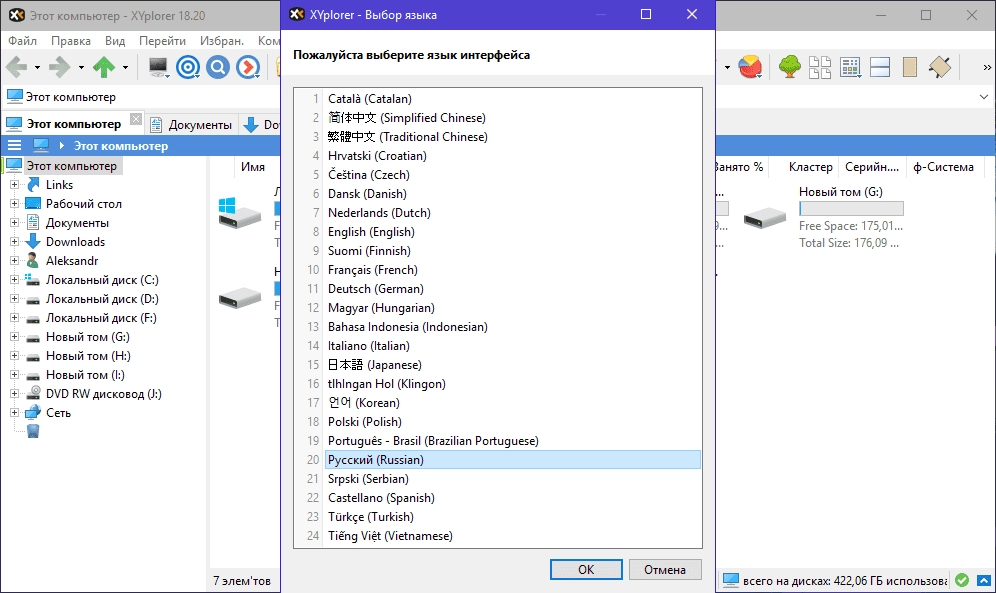996x593 pixels.
Task: Toggle the green tree panel icon
Action: [790, 67]
